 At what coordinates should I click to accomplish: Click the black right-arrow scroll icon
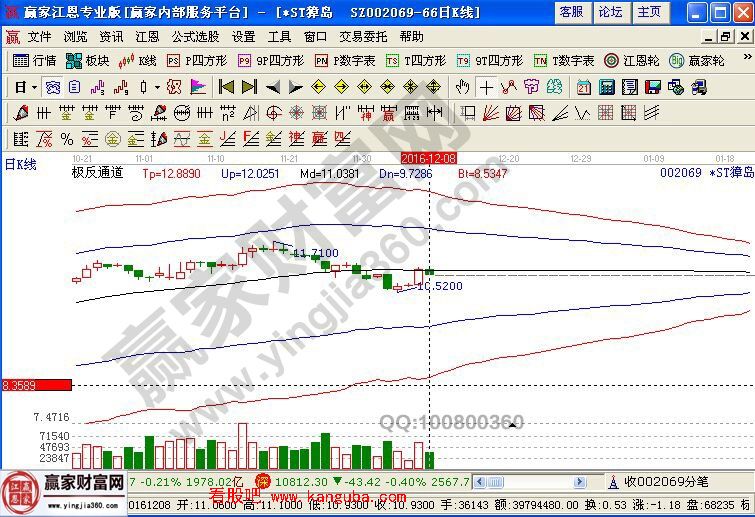coord(295,87)
